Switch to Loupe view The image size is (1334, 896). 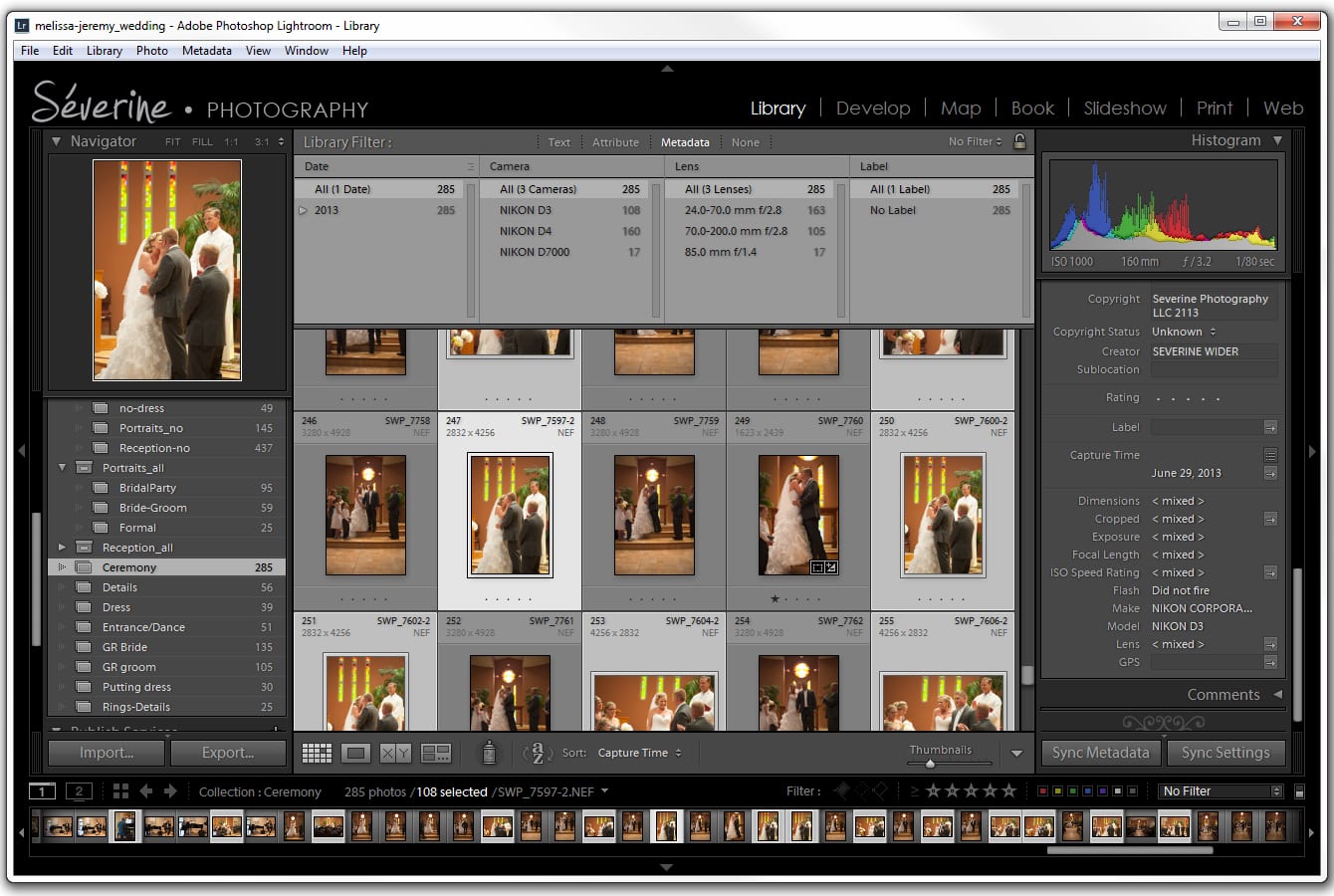tap(355, 753)
